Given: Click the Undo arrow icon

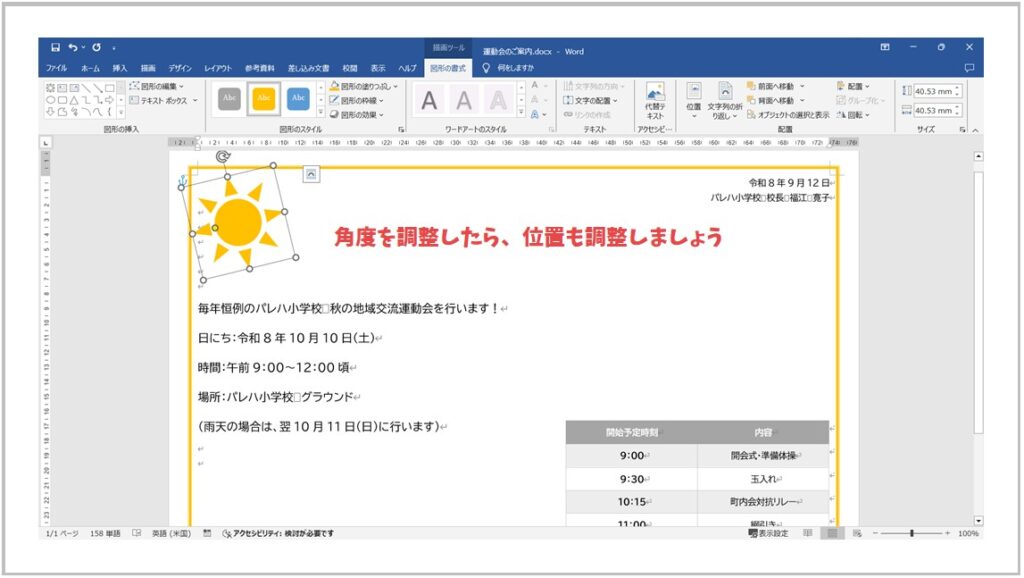Looking at the screenshot, I should [x=73, y=47].
